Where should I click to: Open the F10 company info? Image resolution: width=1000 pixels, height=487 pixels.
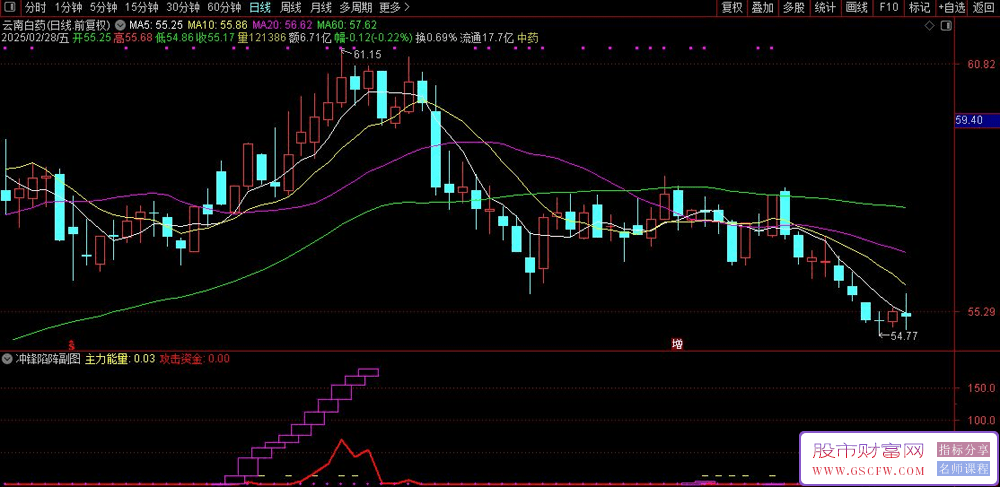(x=888, y=8)
